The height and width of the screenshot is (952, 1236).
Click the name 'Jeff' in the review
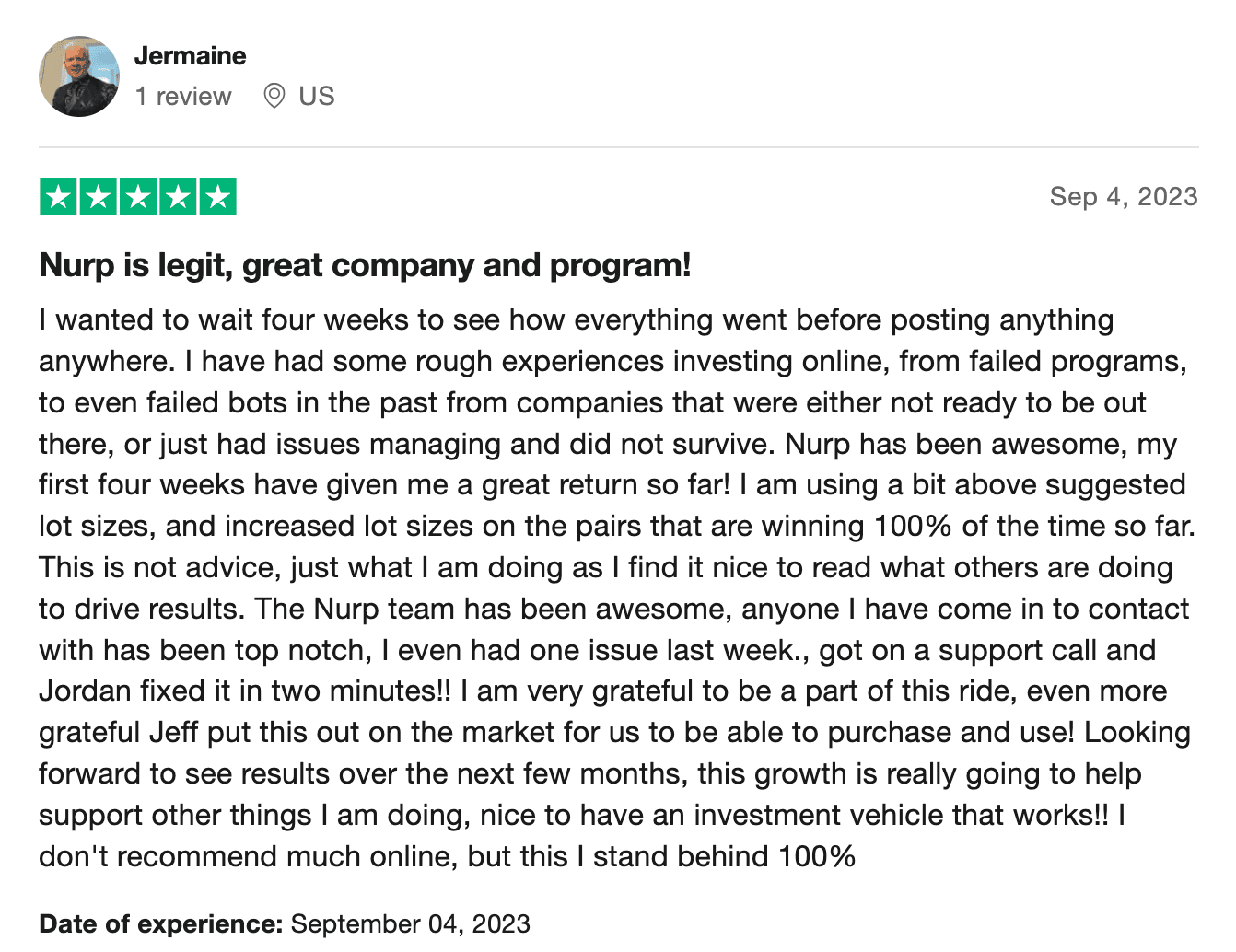tap(173, 733)
